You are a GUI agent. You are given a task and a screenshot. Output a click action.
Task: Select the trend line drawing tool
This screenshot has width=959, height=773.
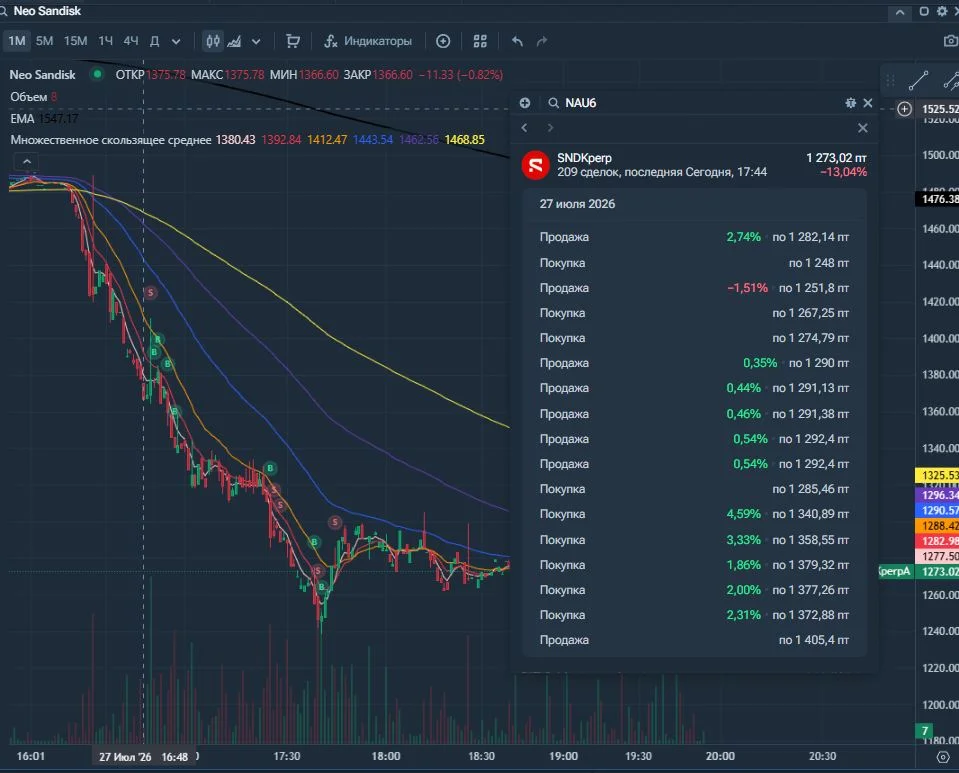(918, 80)
